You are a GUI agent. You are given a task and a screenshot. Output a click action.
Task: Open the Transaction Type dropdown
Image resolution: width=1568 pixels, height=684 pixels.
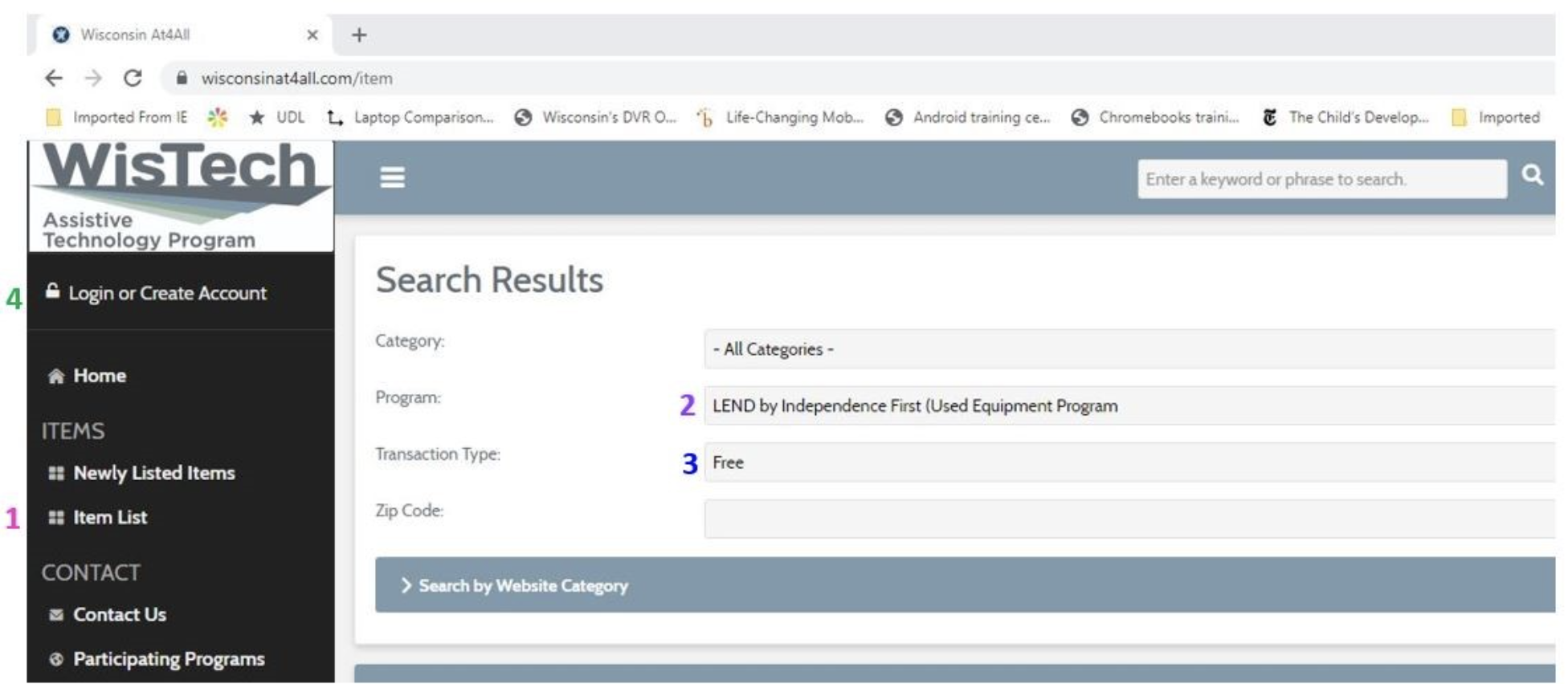pos(1129,462)
